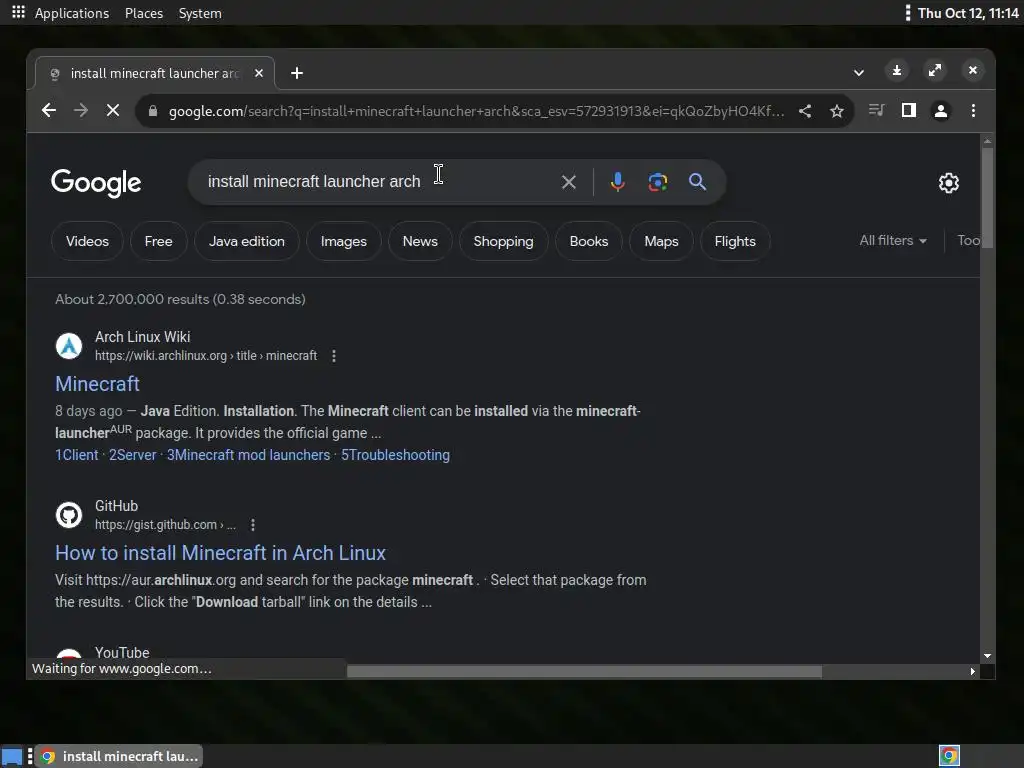Switch to Maps results
This screenshot has width=1024, height=768.
[661, 242]
